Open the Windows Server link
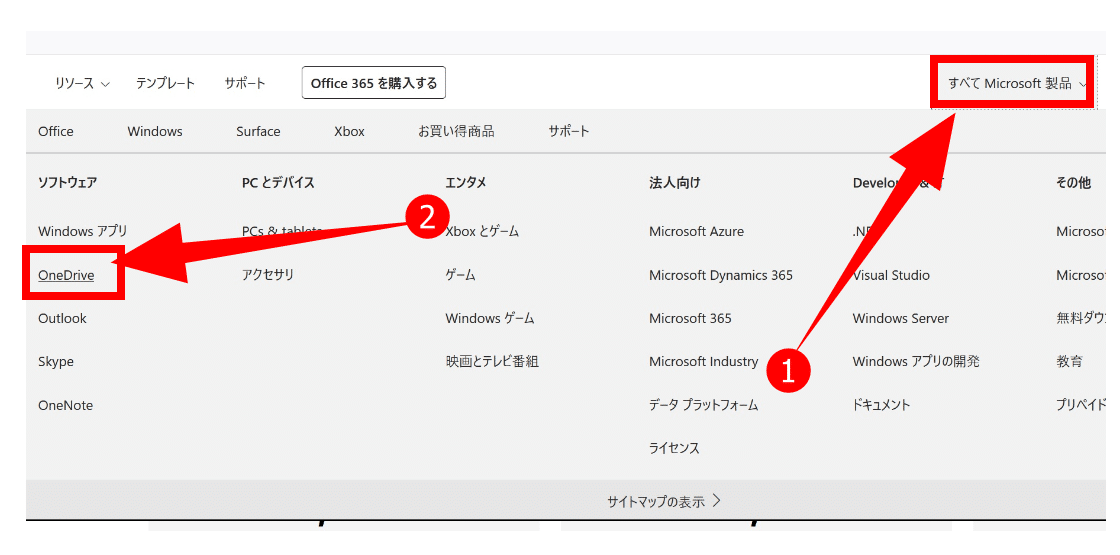Image resolution: width=1120 pixels, height=555 pixels. tap(901, 319)
